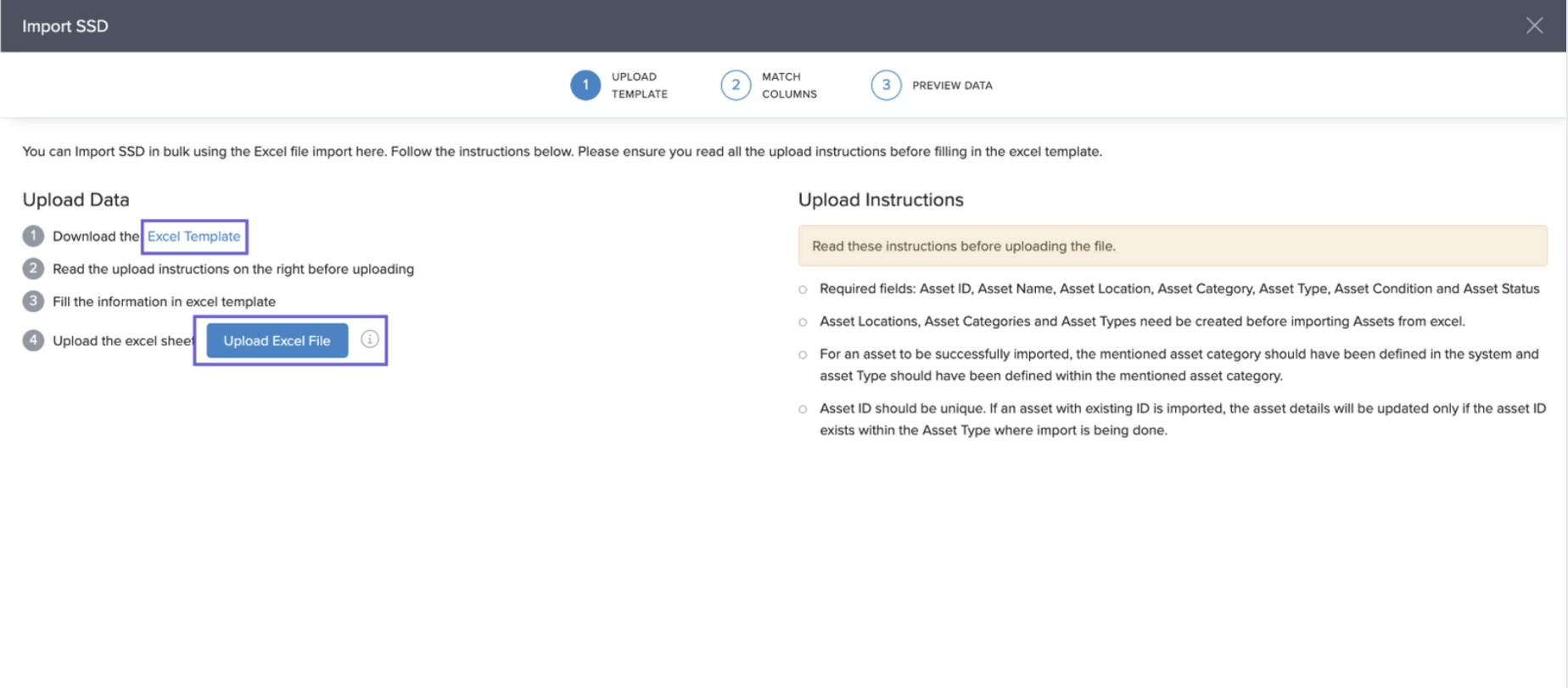1568x688 pixels.
Task: Select the step 3 circle in the wizard
Action: click(x=886, y=85)
